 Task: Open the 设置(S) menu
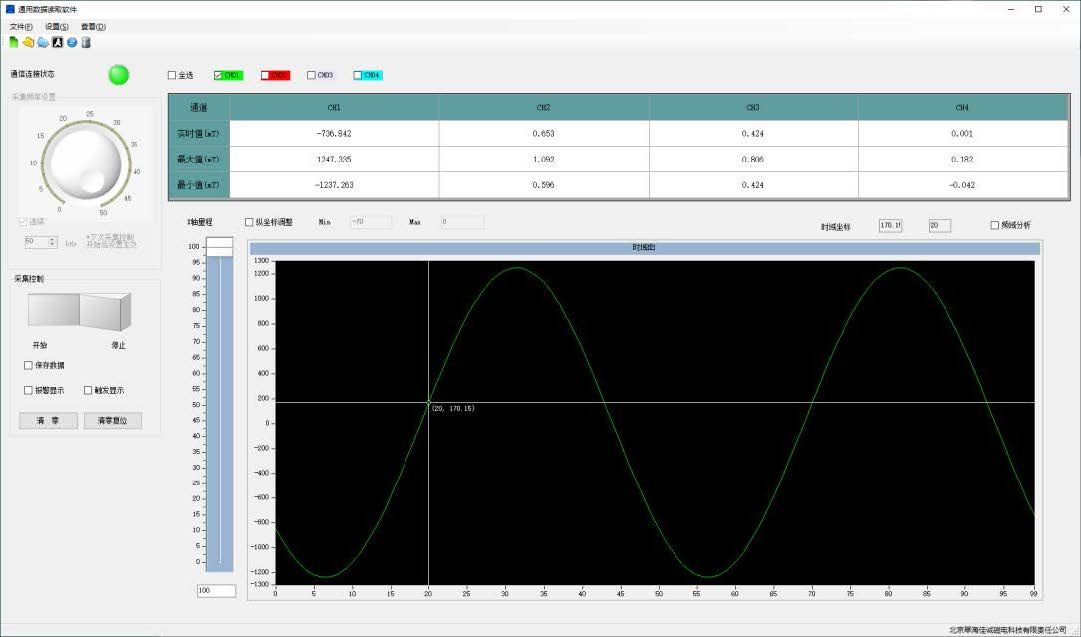point(57,26)
